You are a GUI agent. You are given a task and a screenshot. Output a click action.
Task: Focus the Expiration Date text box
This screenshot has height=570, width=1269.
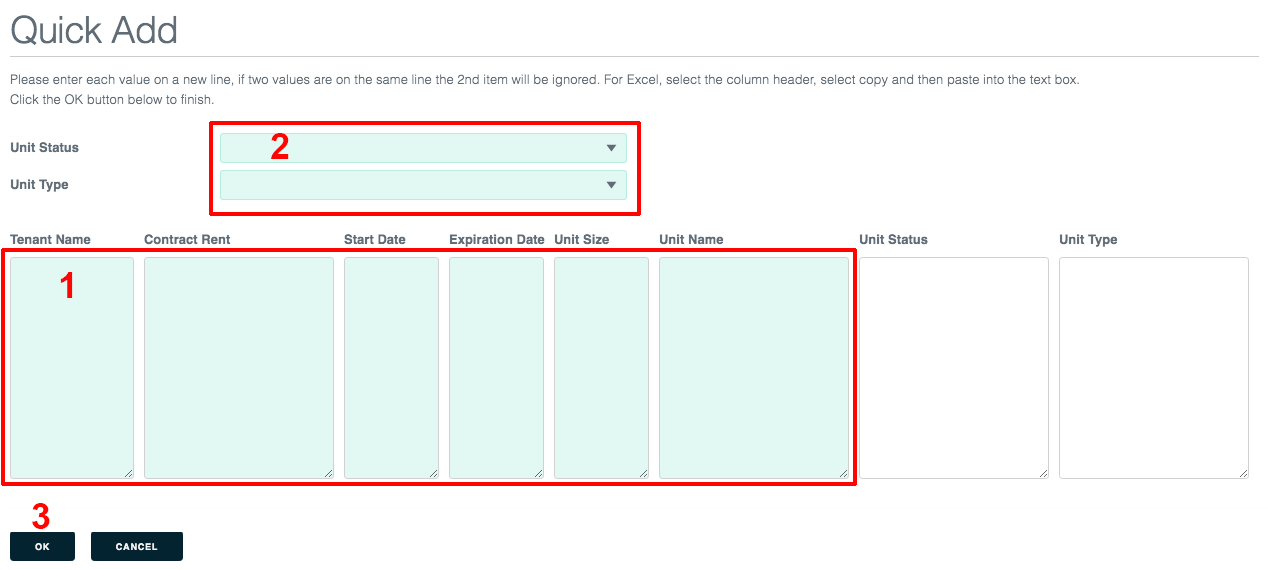click(496, 368)
